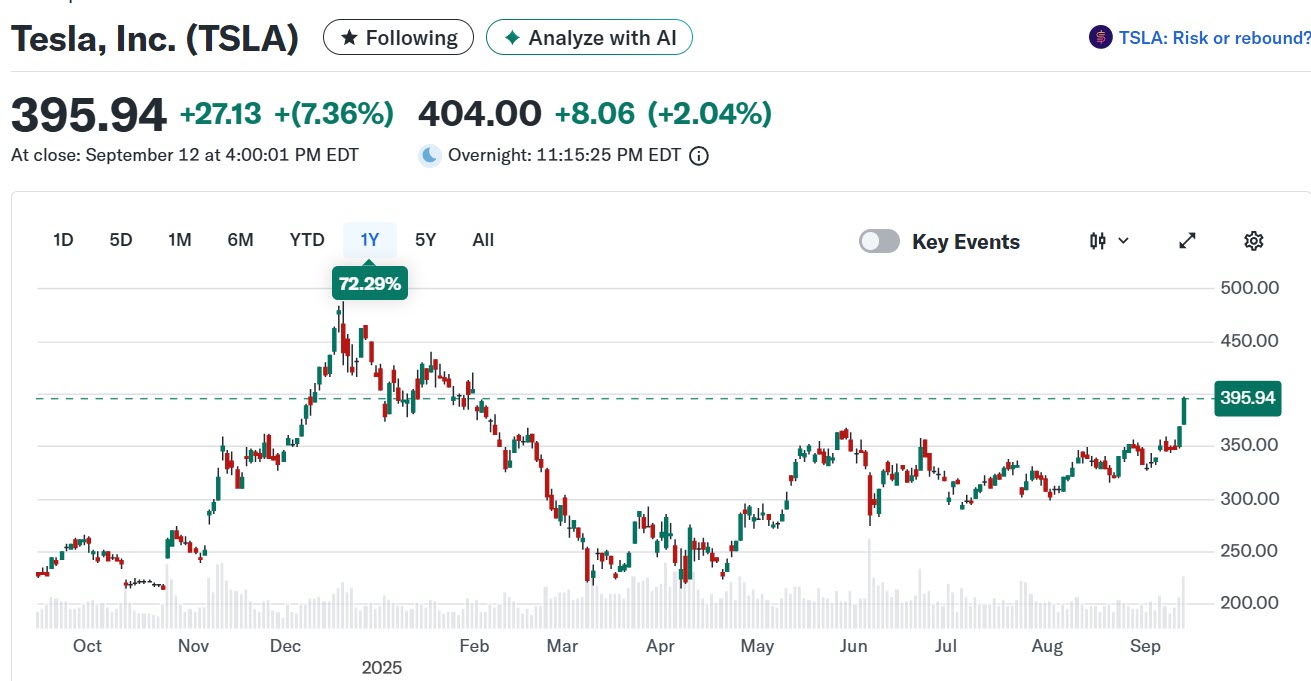Open chart settings gear

(x=1254, y=241)
